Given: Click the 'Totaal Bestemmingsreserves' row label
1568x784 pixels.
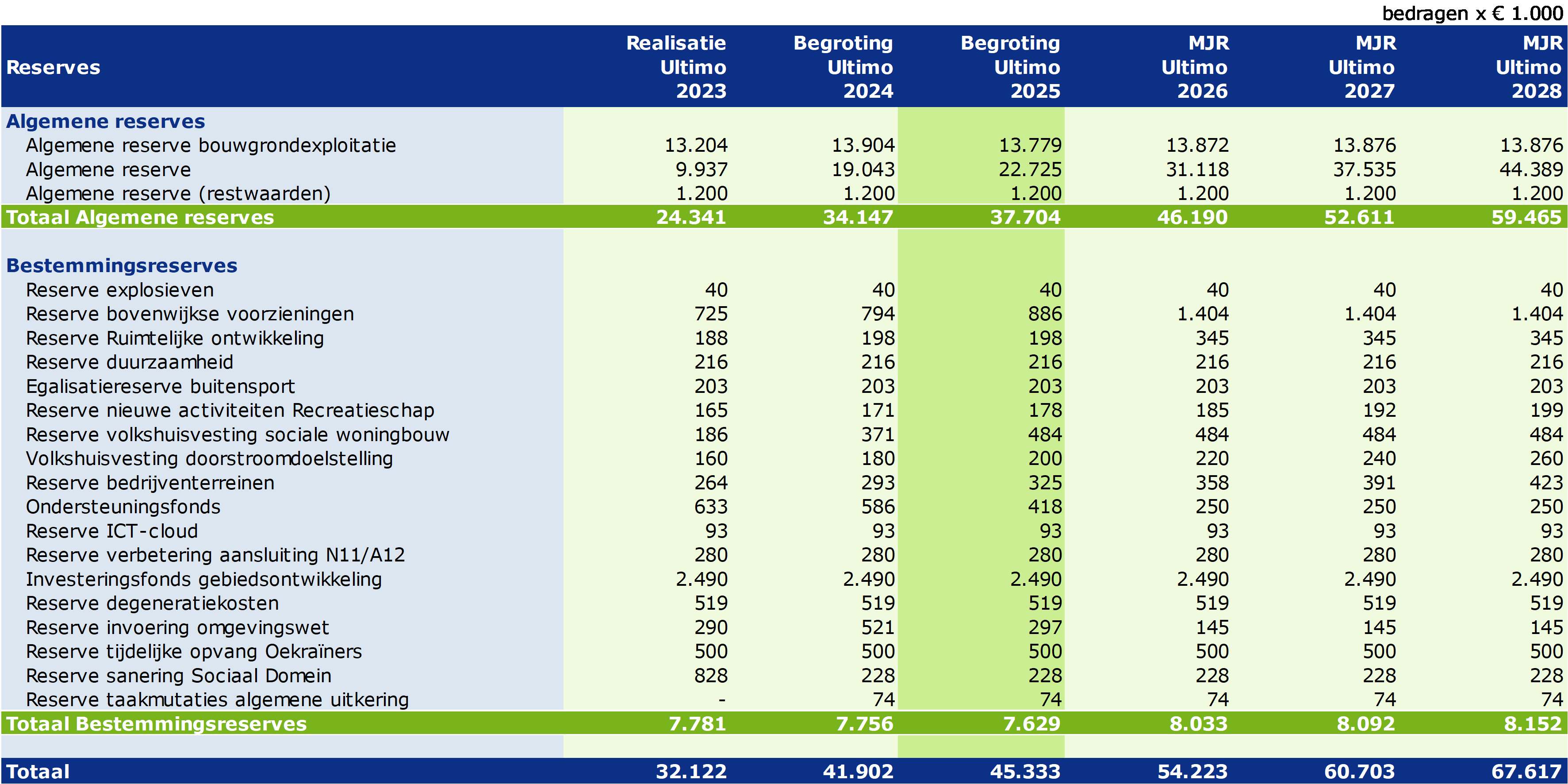Looking at the screenshot, I should [x=157, y=724].
